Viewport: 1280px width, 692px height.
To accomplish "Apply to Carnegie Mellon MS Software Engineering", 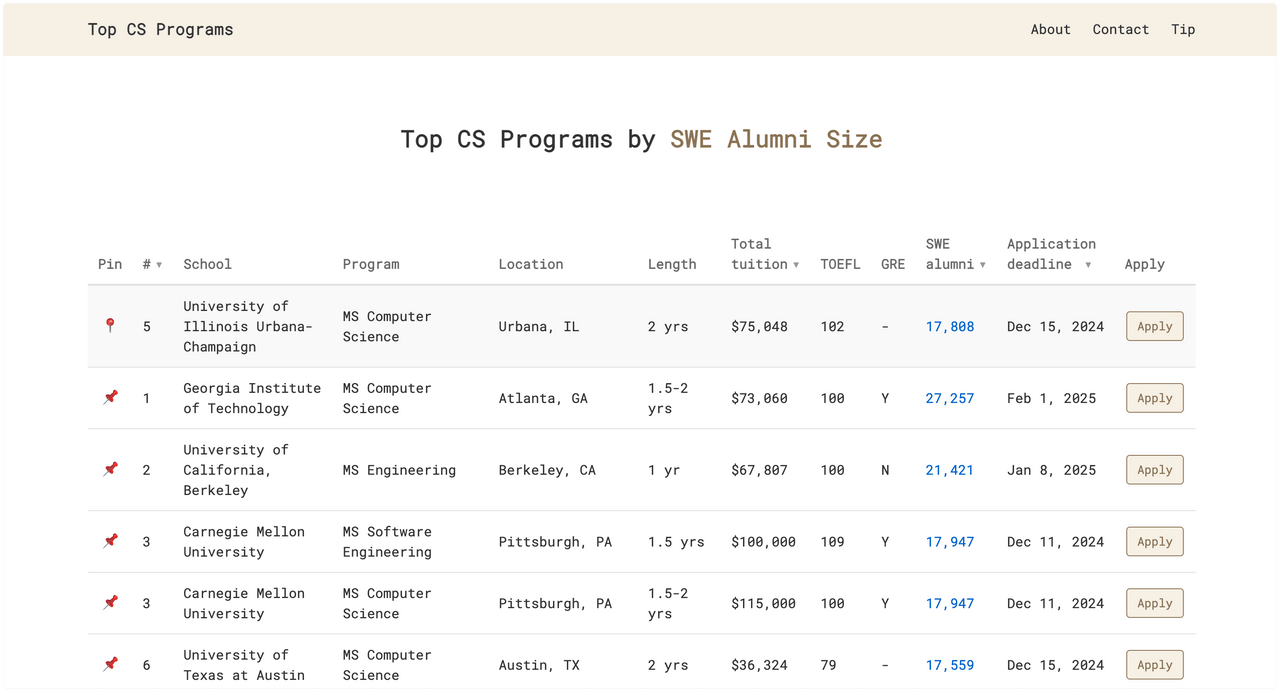I will pos(1154,542).
